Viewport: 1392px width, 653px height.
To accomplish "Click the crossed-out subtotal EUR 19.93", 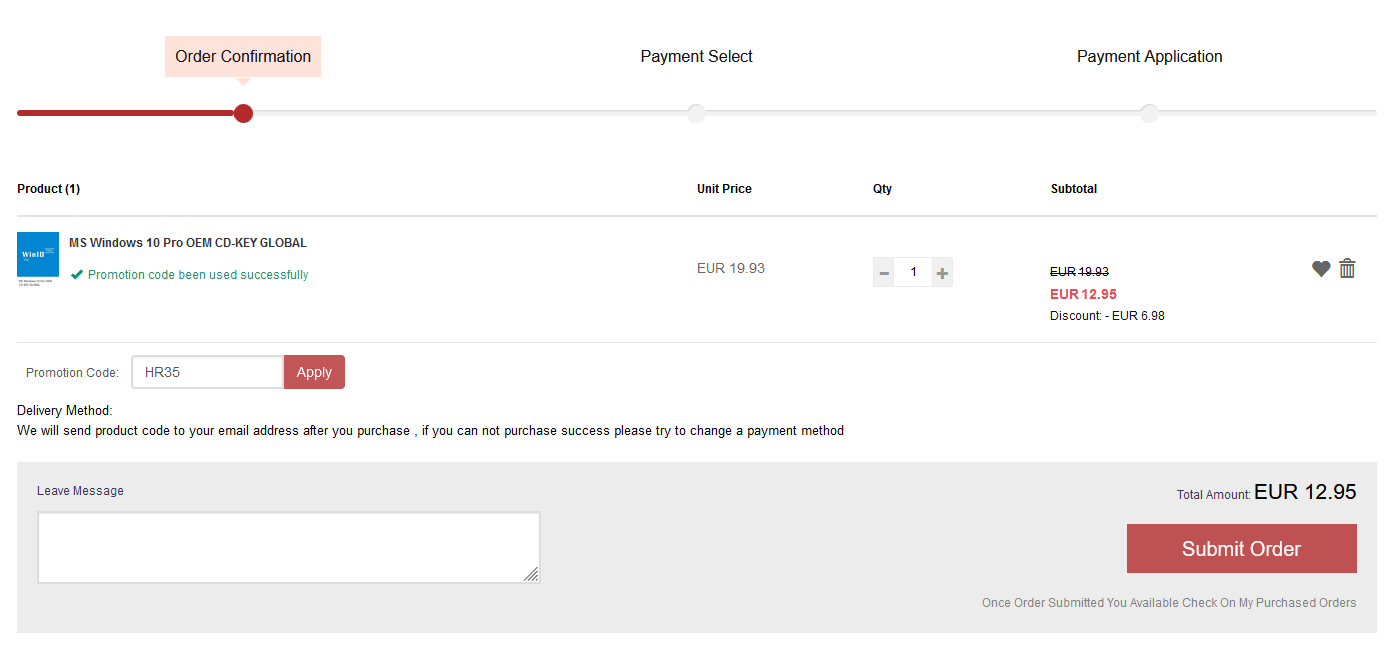I will (1079, 272).
